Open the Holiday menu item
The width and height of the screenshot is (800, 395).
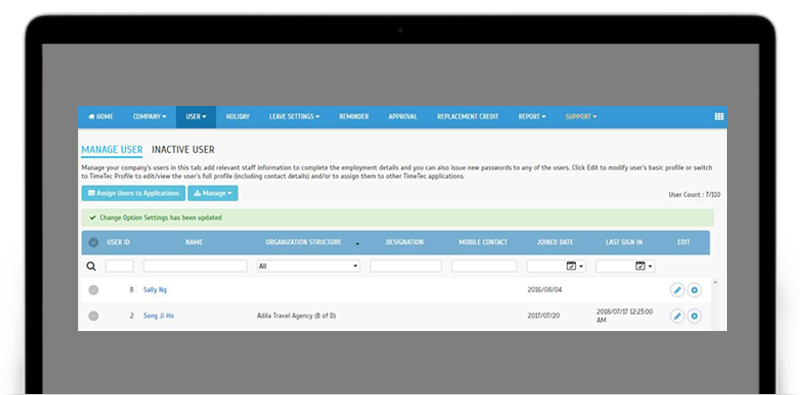(238, 116)
